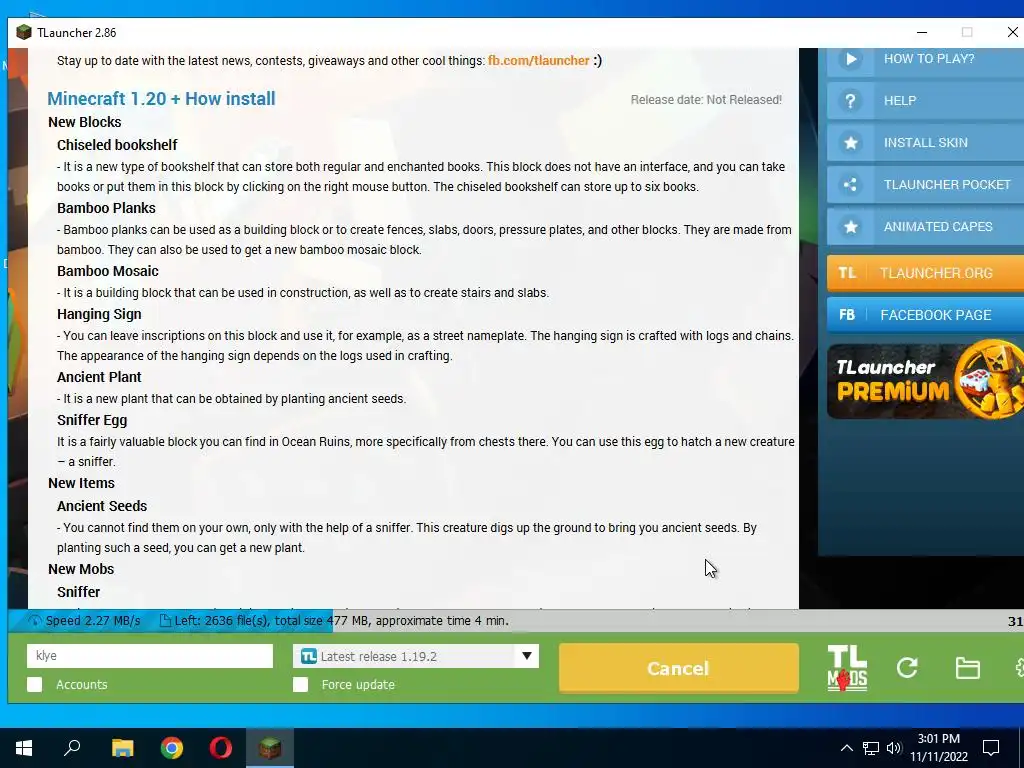Toggle the Accounts checkbox
This screenshot has height=768, width=1024.
point(35,684)
